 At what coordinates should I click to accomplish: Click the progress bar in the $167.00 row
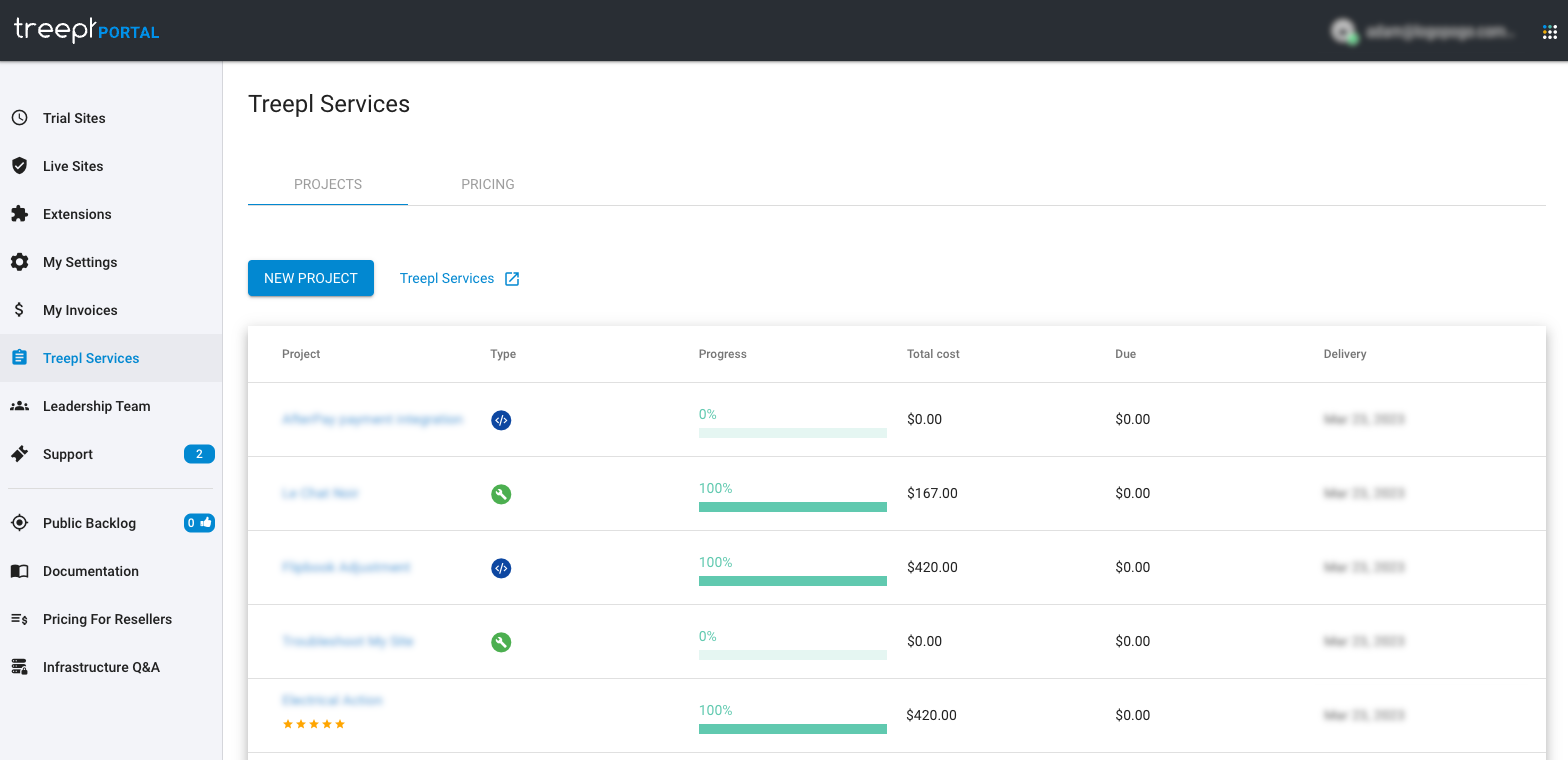[793, 507]
